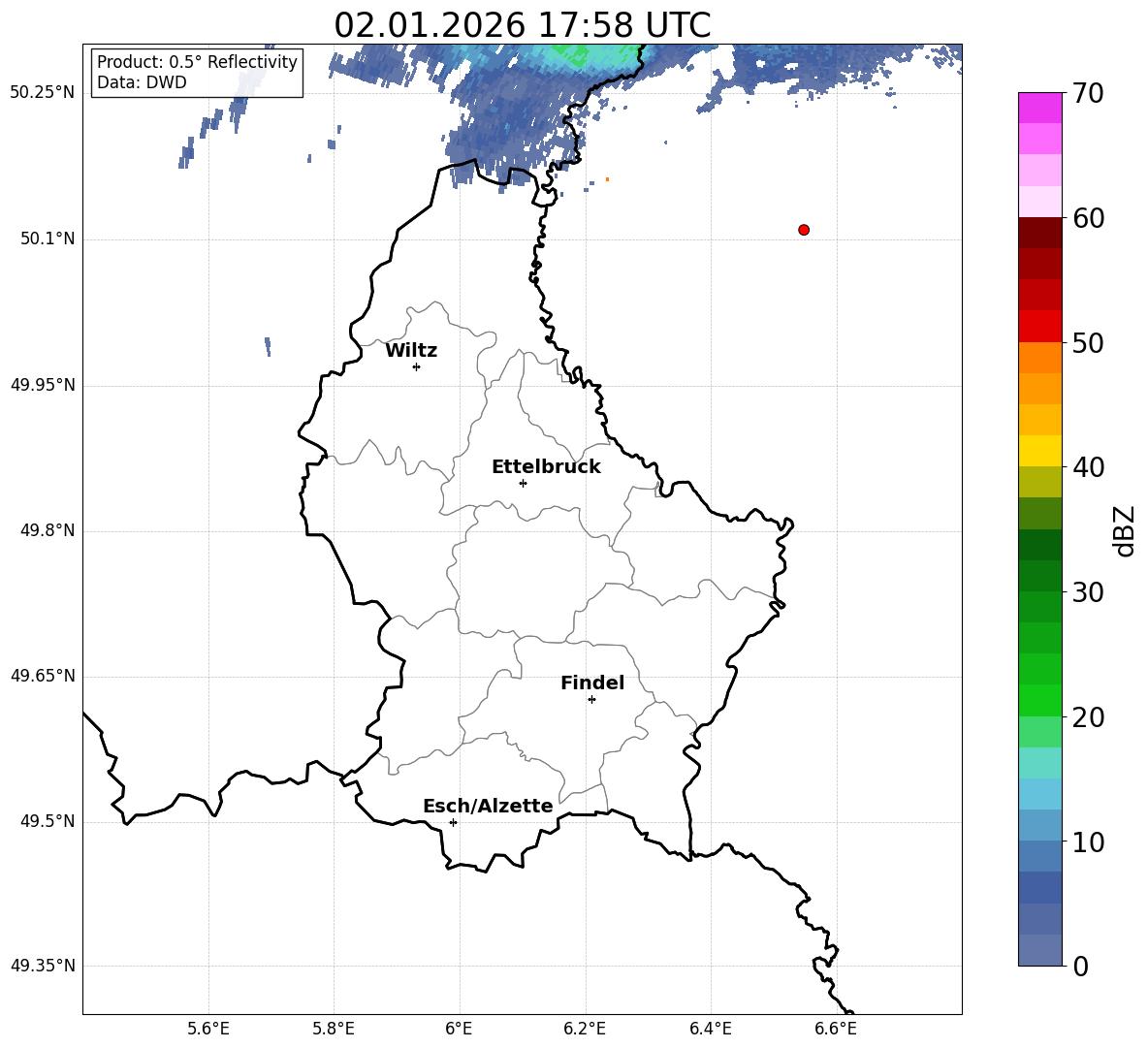Click the magenta swatch at the top of the colorbar
This screenshot has width=1148, height=1048.
[1039, 108]
